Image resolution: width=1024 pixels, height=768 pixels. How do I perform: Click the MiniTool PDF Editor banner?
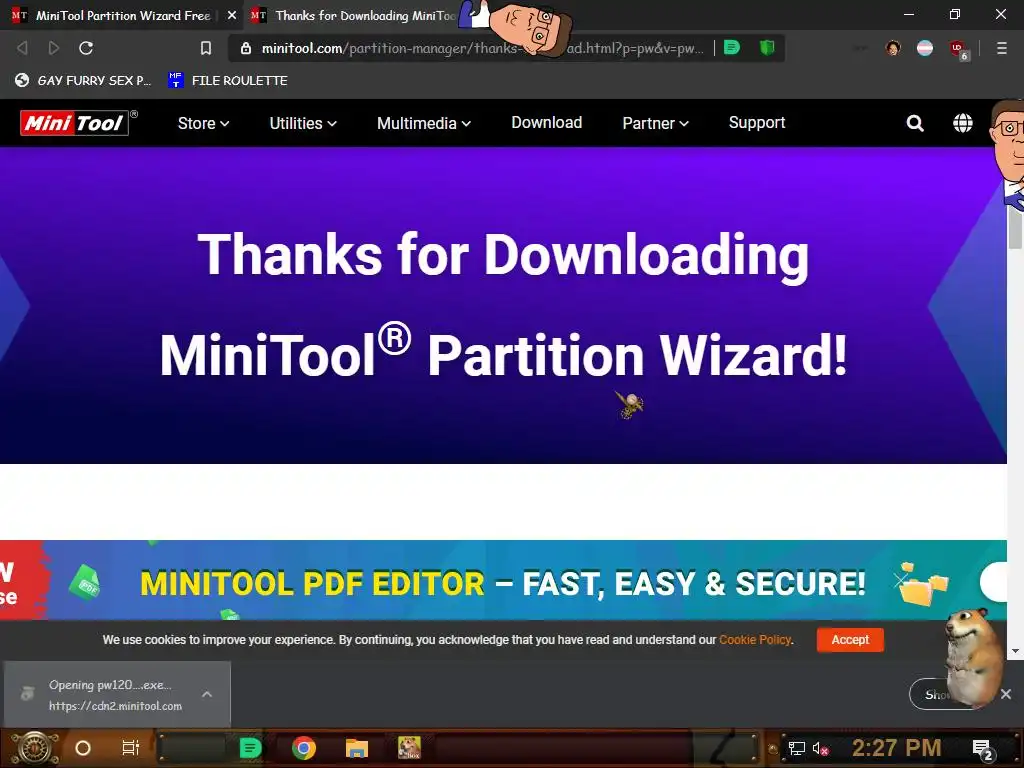(x=503, y=581)
